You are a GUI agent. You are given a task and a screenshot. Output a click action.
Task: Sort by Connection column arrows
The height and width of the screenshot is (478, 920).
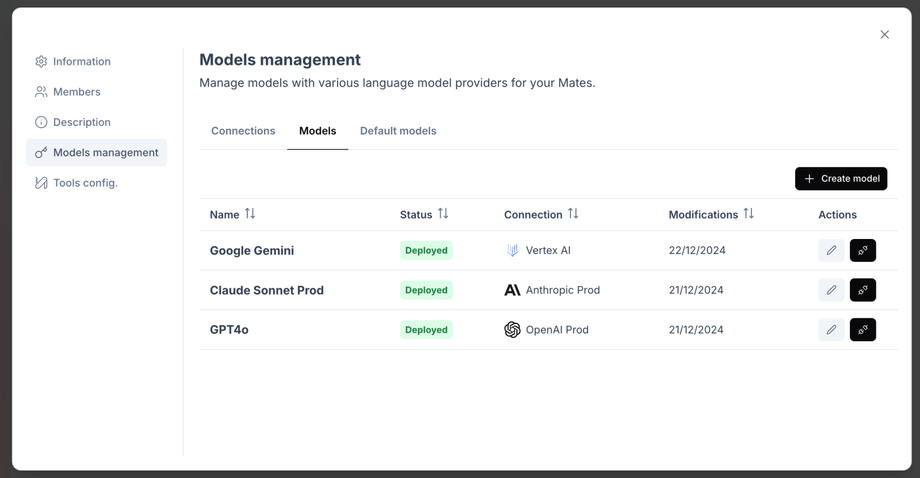click(573, 214)
